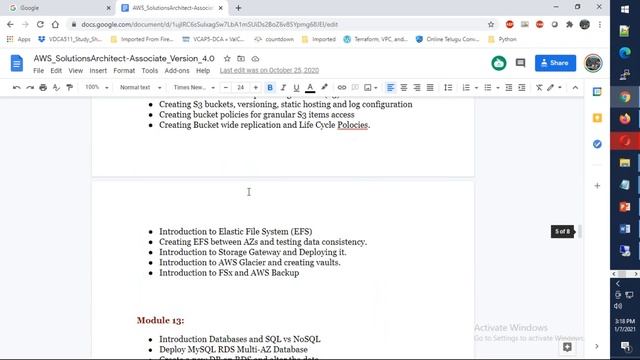Open the Normal text style dropdown
This screenshot has height=360, width=640.
[x=140, y=87]
